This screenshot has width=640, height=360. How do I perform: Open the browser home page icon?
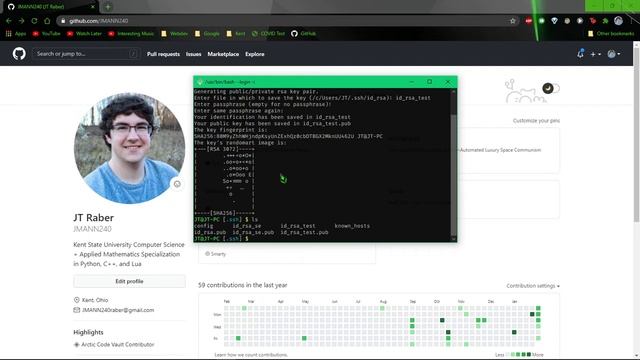47,21
